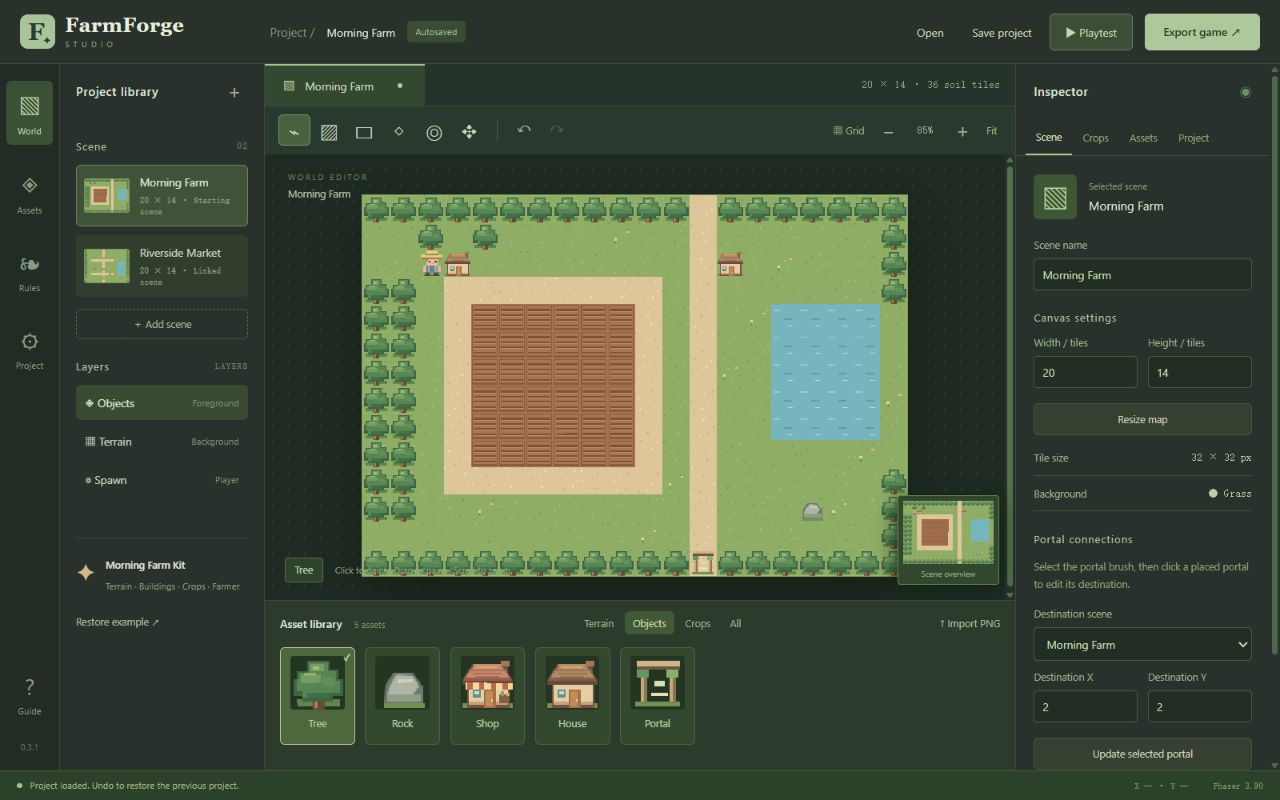1280x800 pixels.
Task: Select the Rock asset thumbnail
Action: click(x=402, y=695)
